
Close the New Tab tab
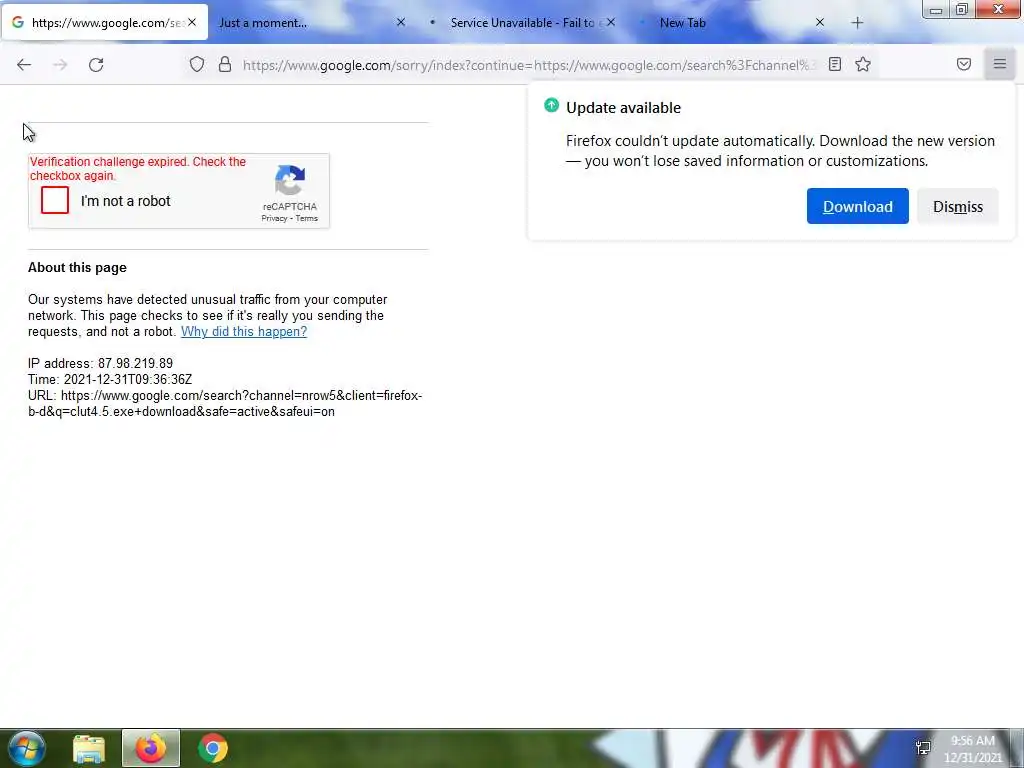coord(820,22)
